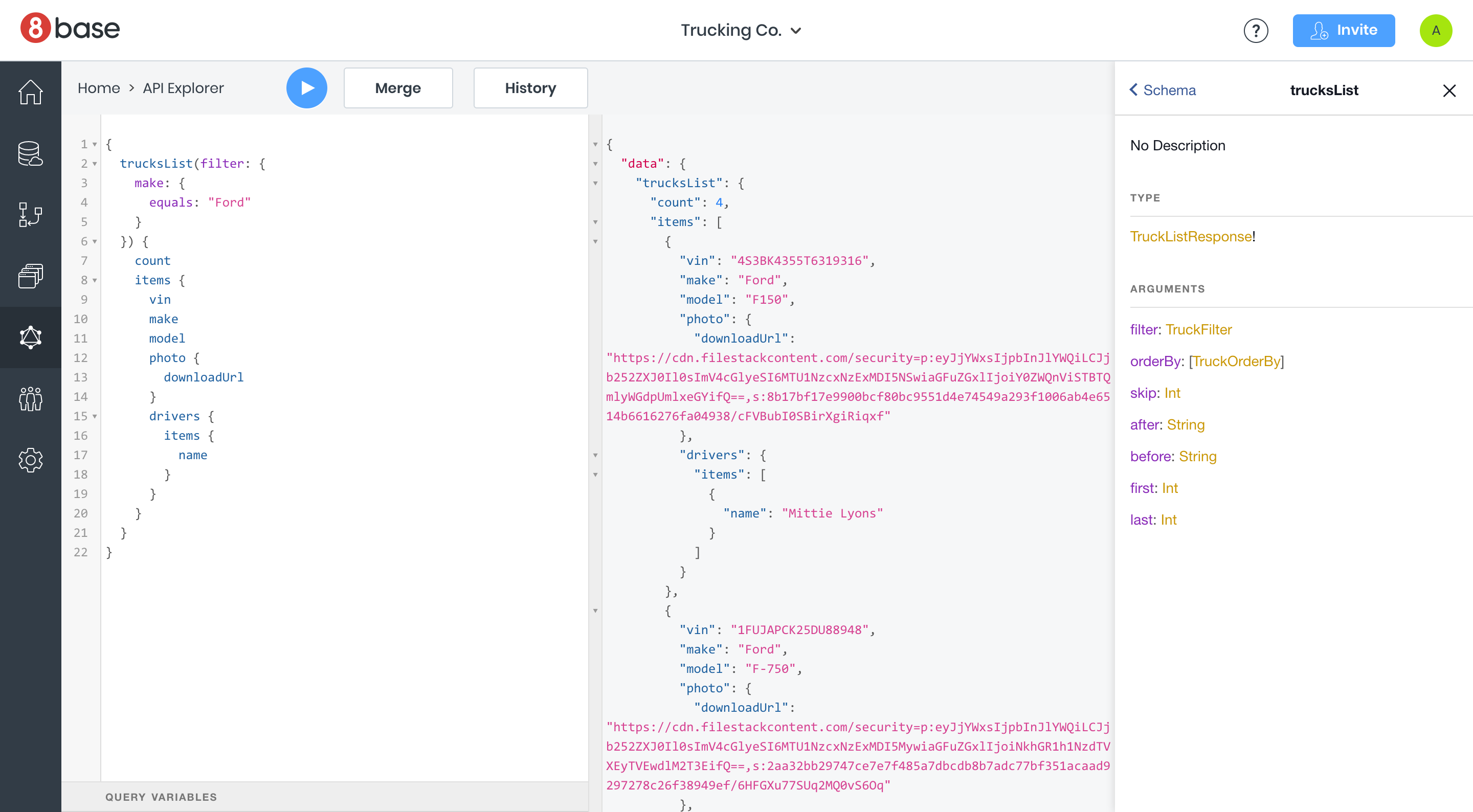1473x812 pixels.
Task: Select the API Explorer GraphQL sidebar icon
Action: point(30,337)
